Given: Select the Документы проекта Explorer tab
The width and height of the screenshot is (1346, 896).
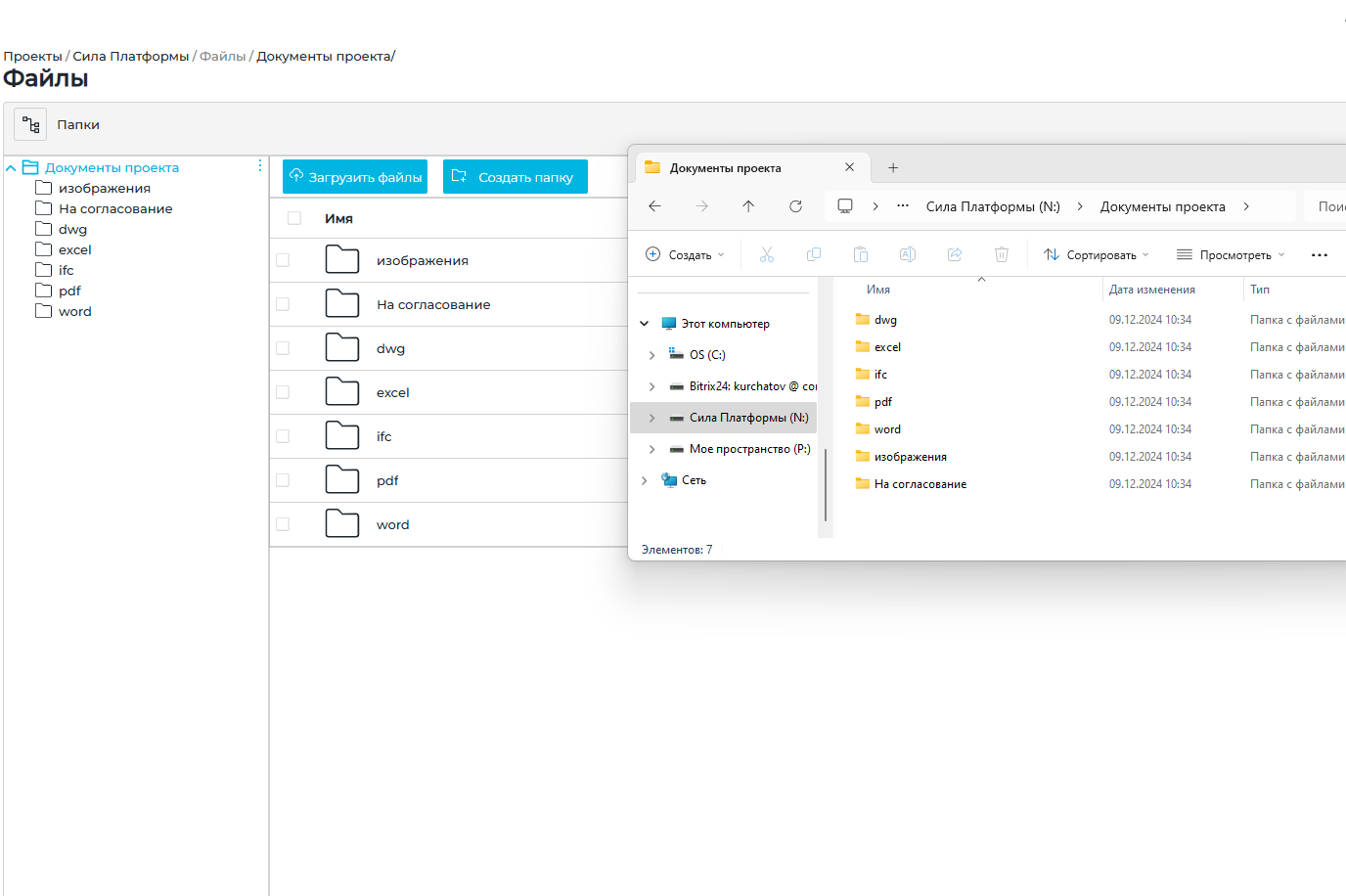Looking at the screenshot, I should pyautogui.click(x=725, y=168).
